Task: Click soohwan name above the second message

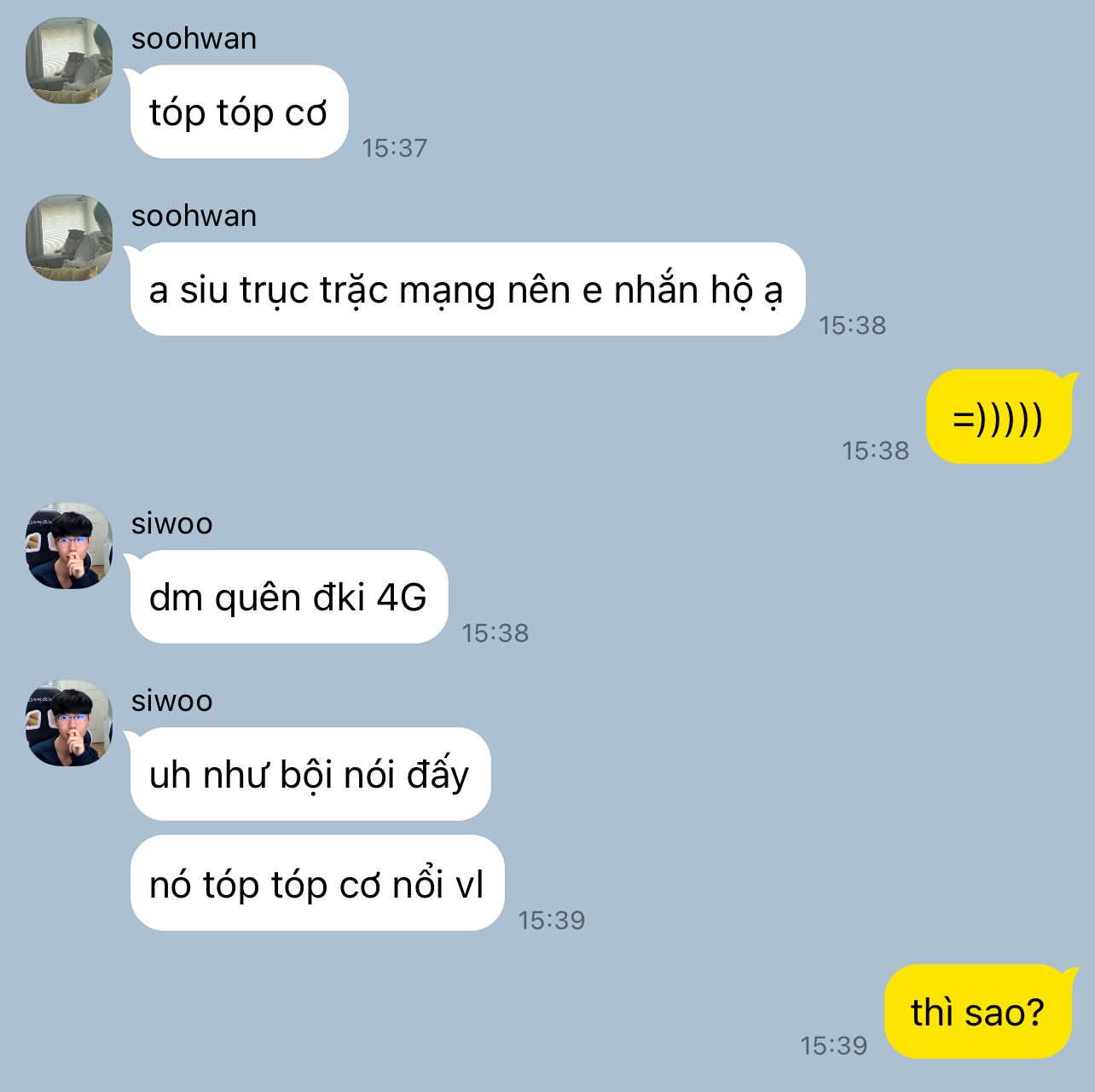Action: click(194, 216)
